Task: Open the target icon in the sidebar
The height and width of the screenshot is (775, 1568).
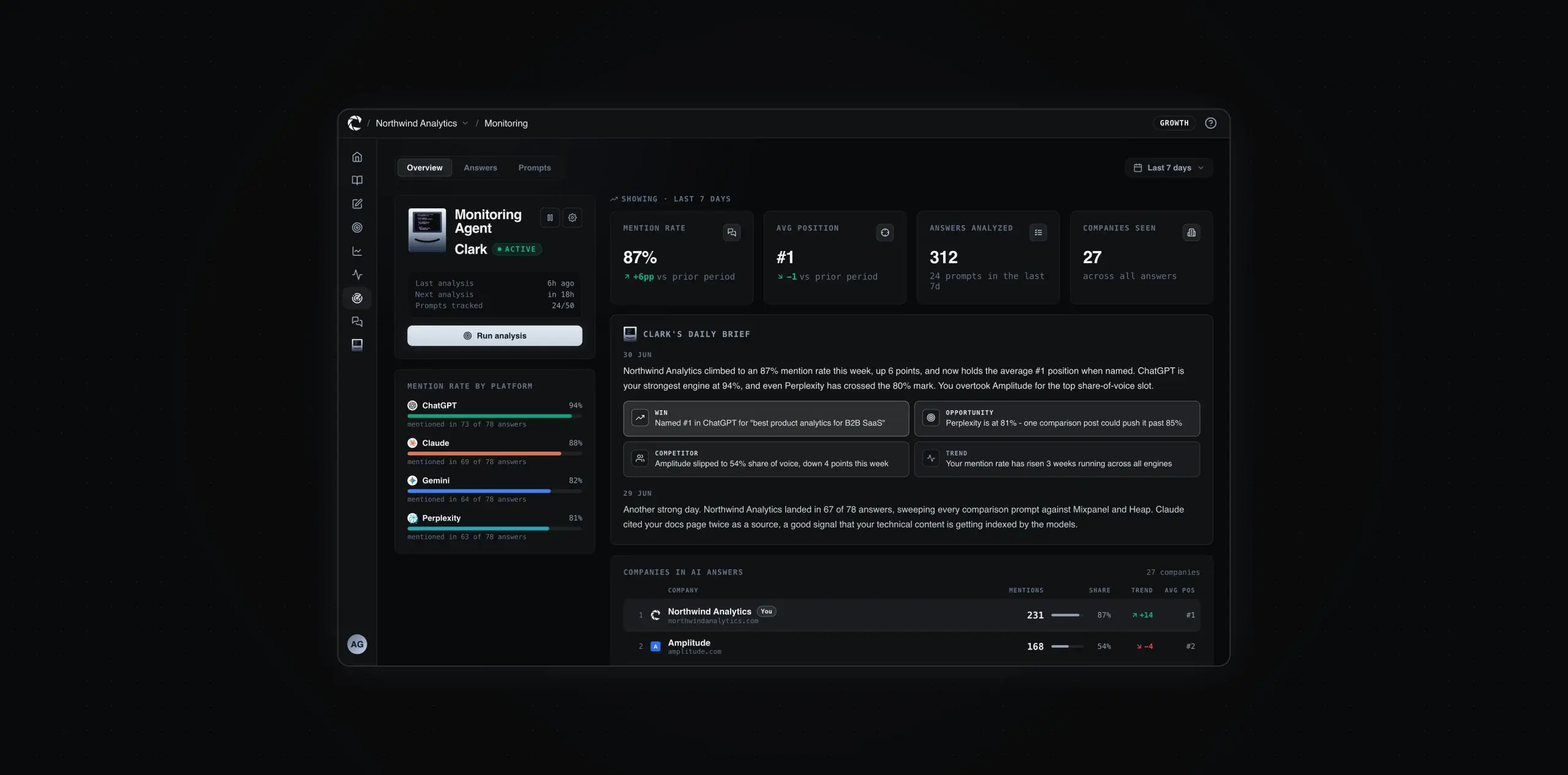Action: [x=357, y=228]
